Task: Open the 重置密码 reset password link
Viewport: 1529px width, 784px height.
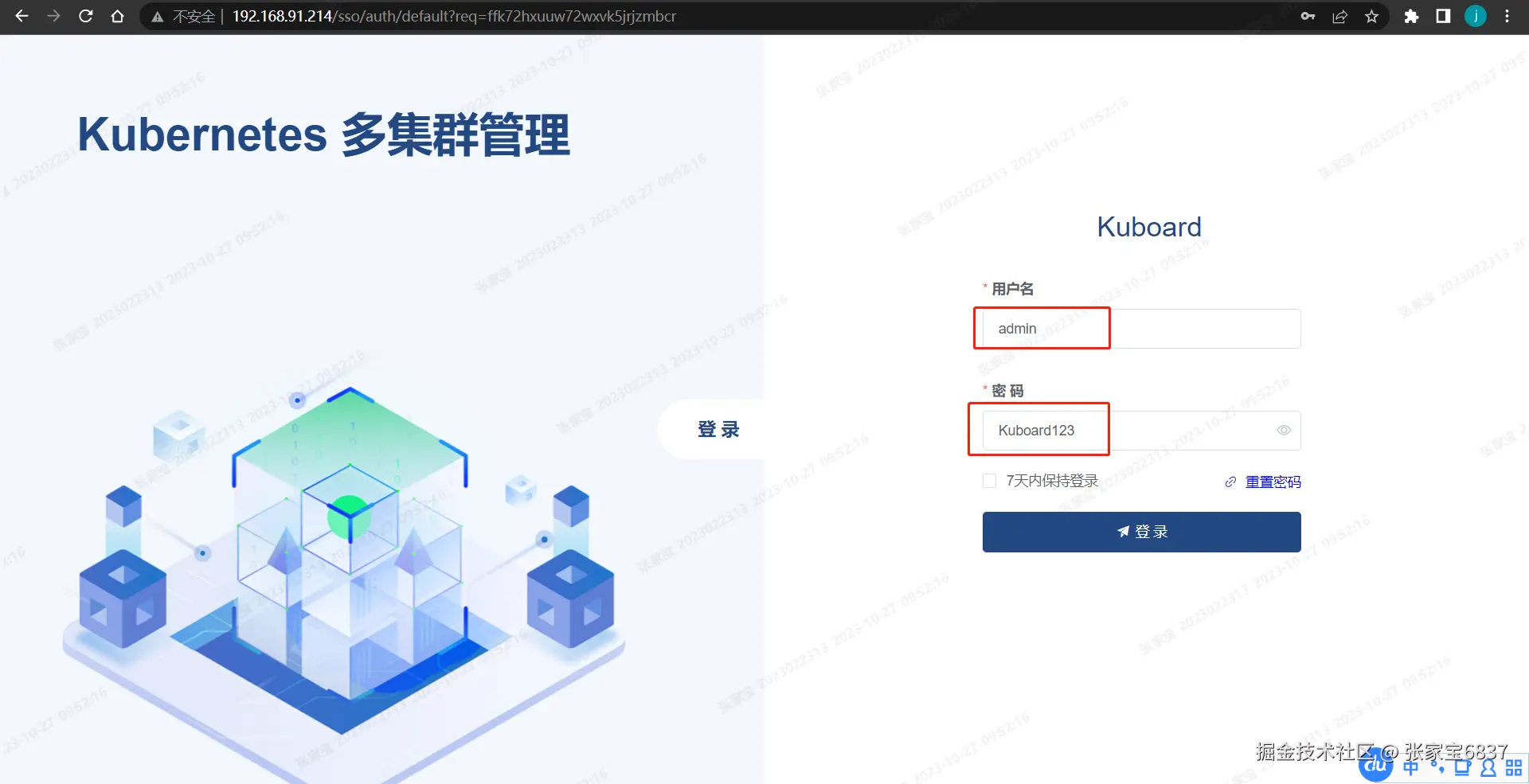Action: pos(1273,482)
